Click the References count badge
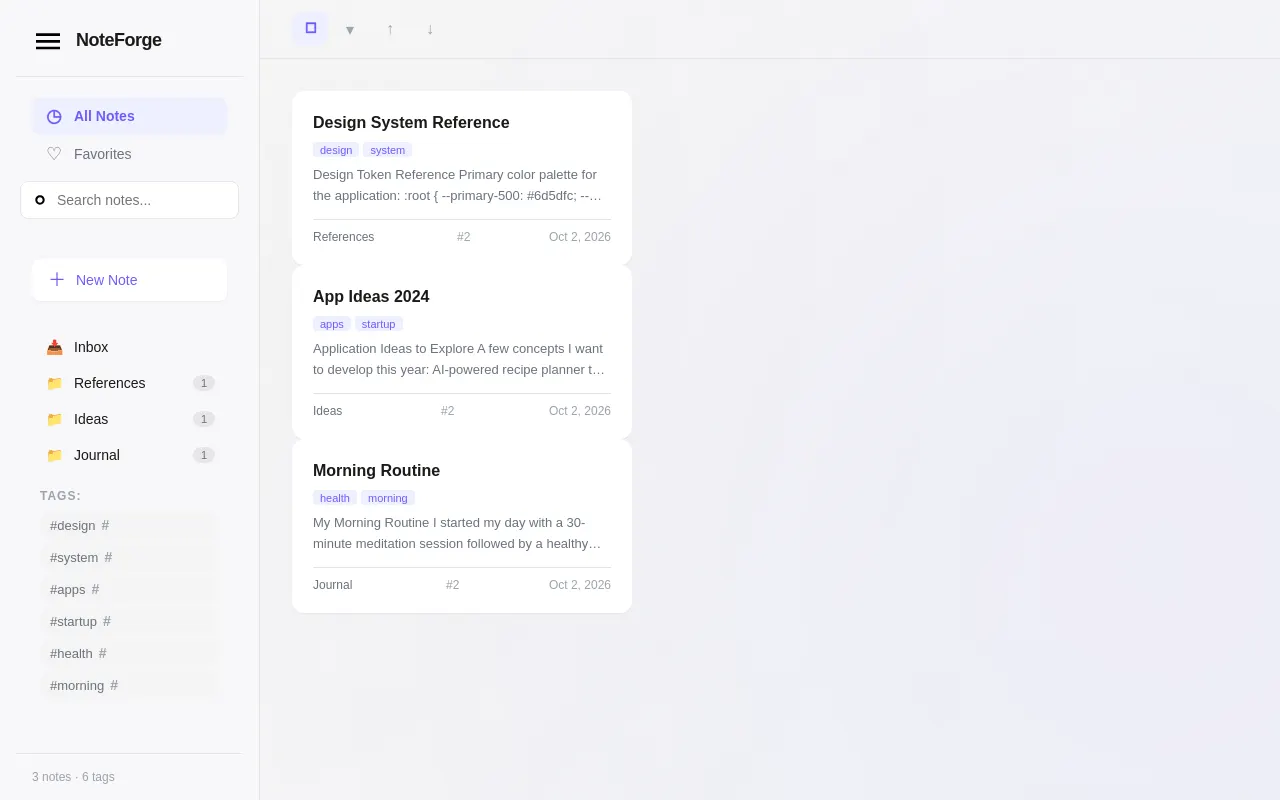Image resolution: width=1280 pixels, height=800 pixels. coord(204,383)
